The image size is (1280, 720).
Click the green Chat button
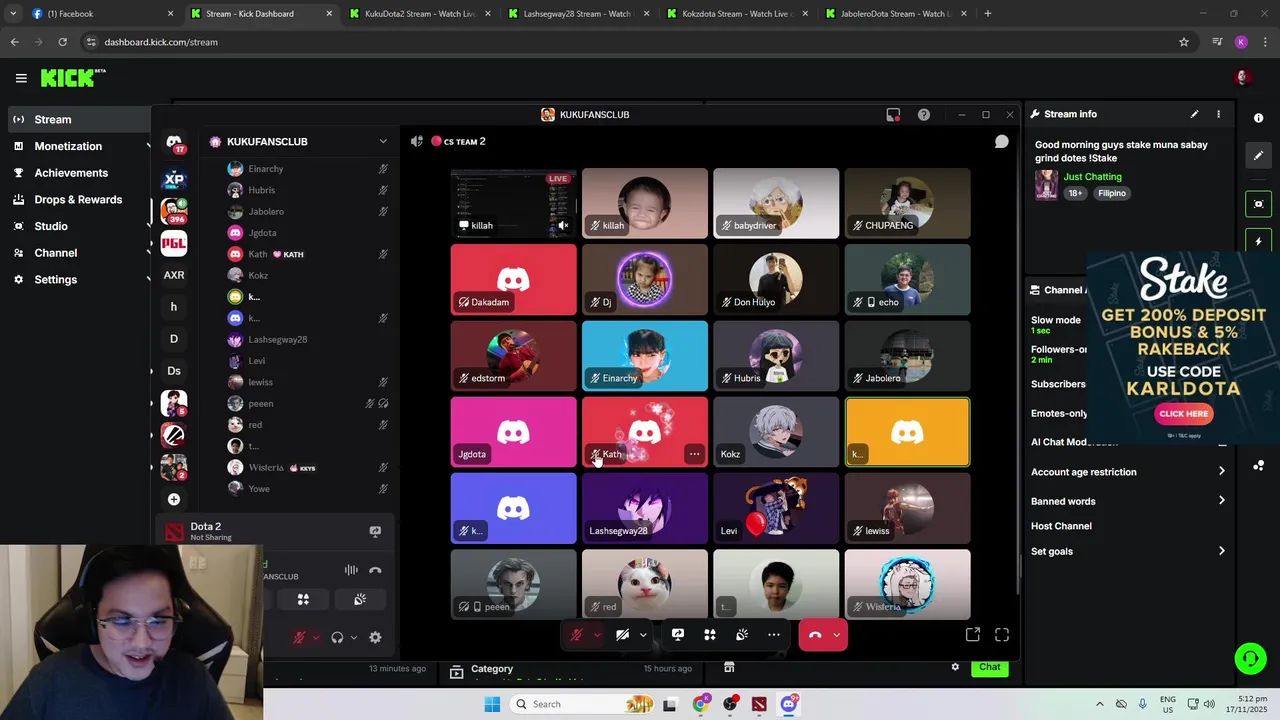point(989,667)
